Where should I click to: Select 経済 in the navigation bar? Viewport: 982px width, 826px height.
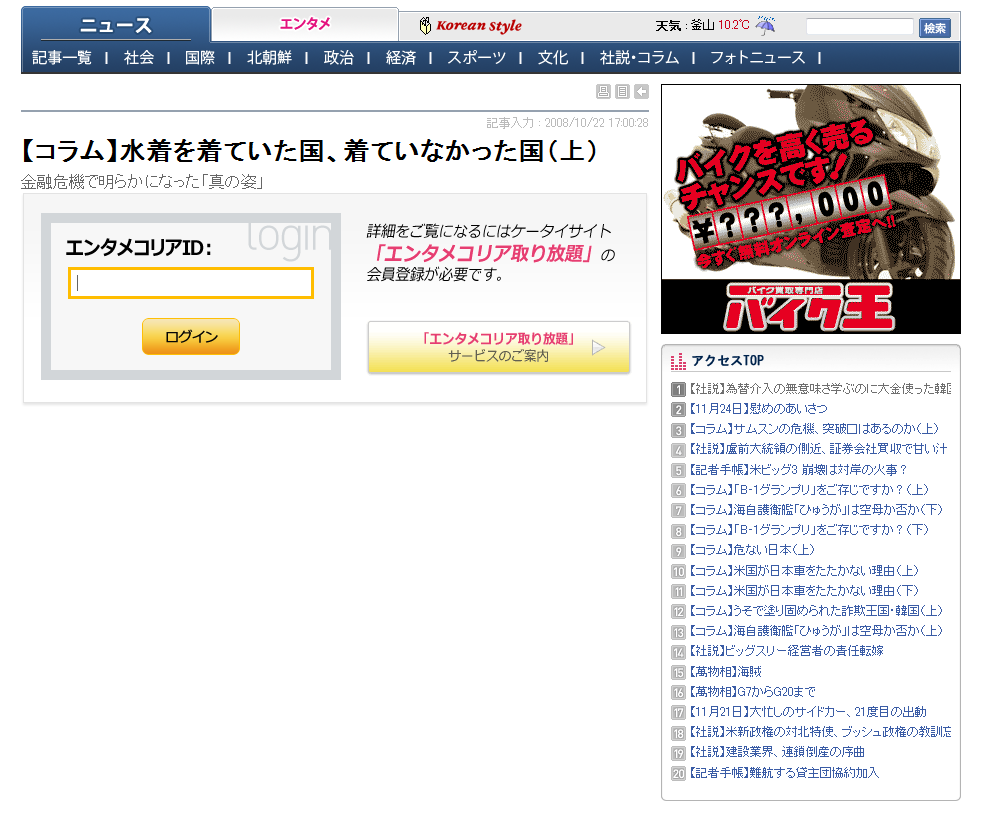[401, 58]
